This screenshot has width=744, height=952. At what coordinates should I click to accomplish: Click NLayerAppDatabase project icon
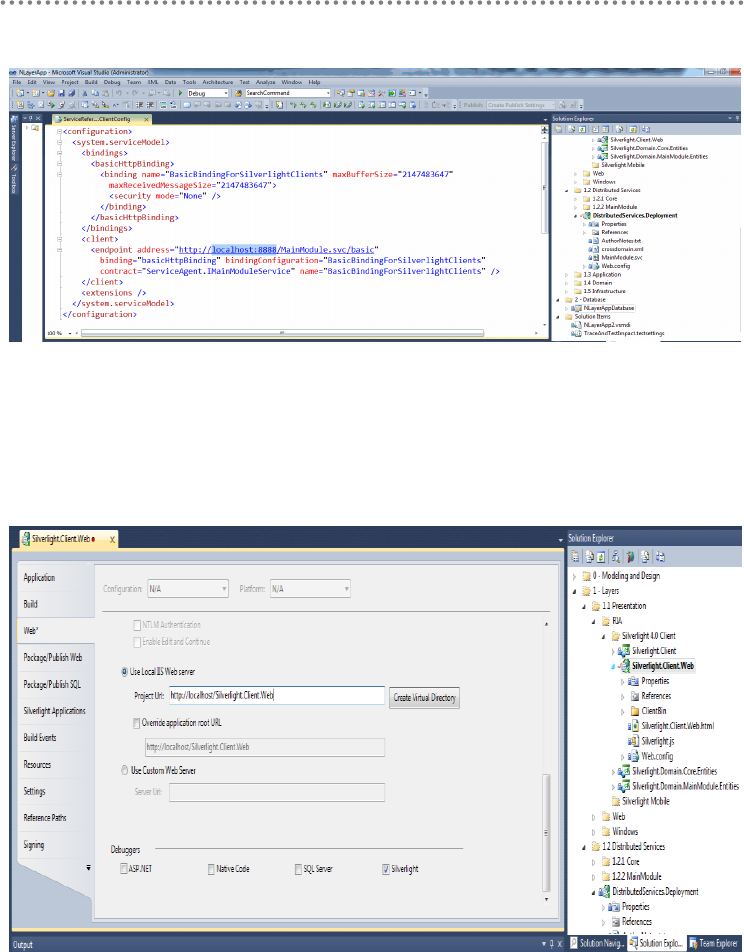[x=578, y=308]
